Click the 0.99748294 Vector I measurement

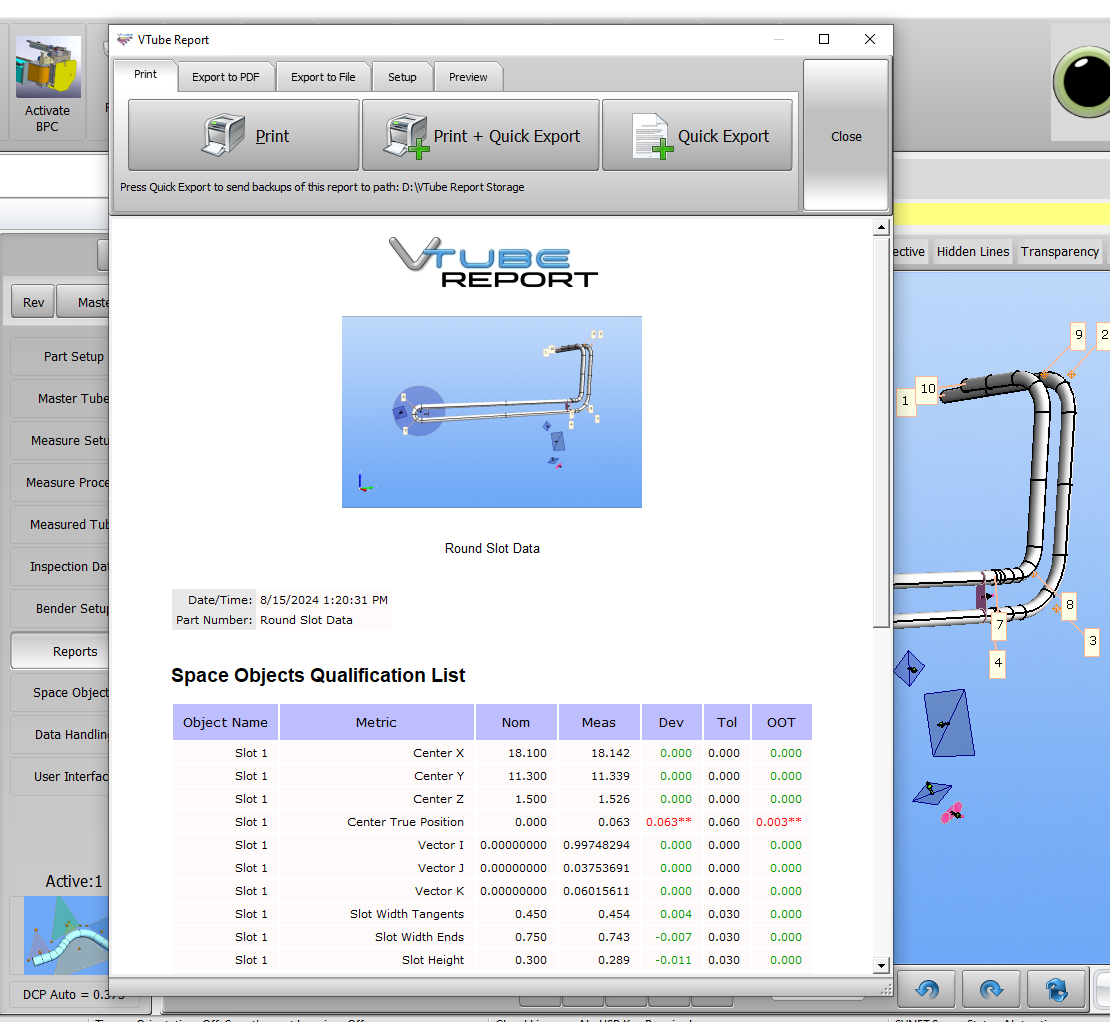point(596,845)
